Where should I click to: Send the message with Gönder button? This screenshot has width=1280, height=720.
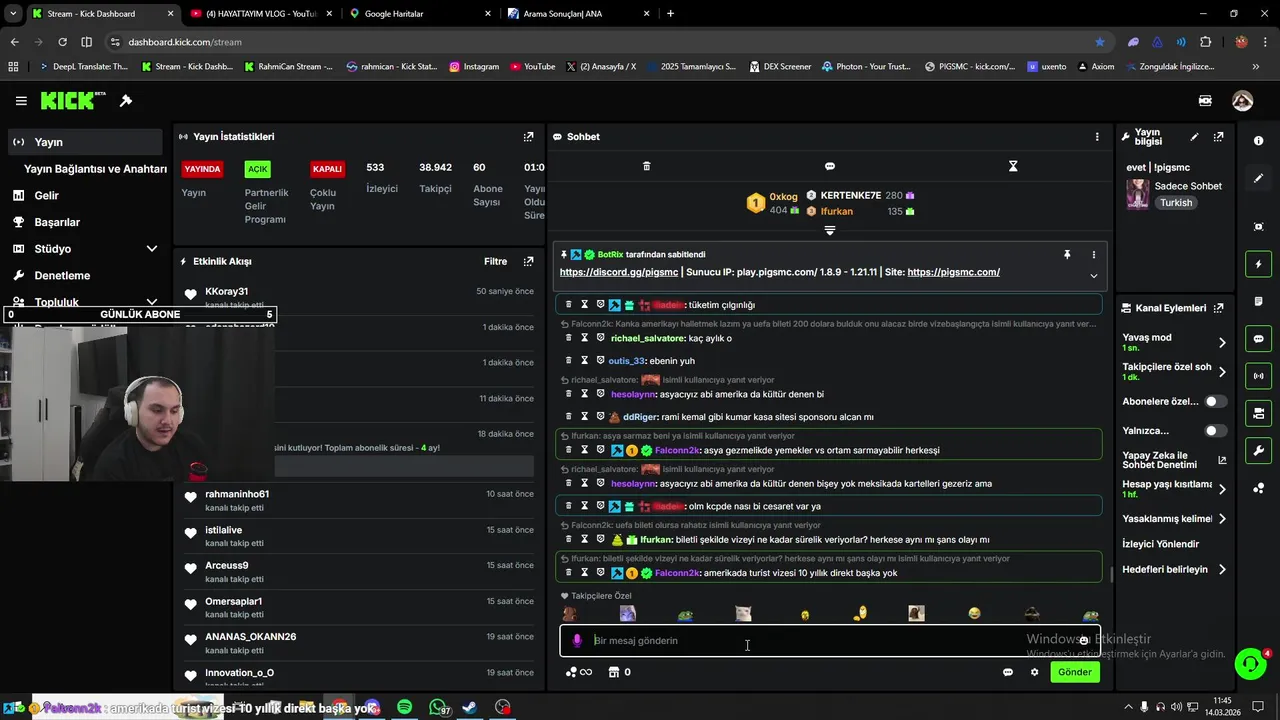click(1075, 672)
